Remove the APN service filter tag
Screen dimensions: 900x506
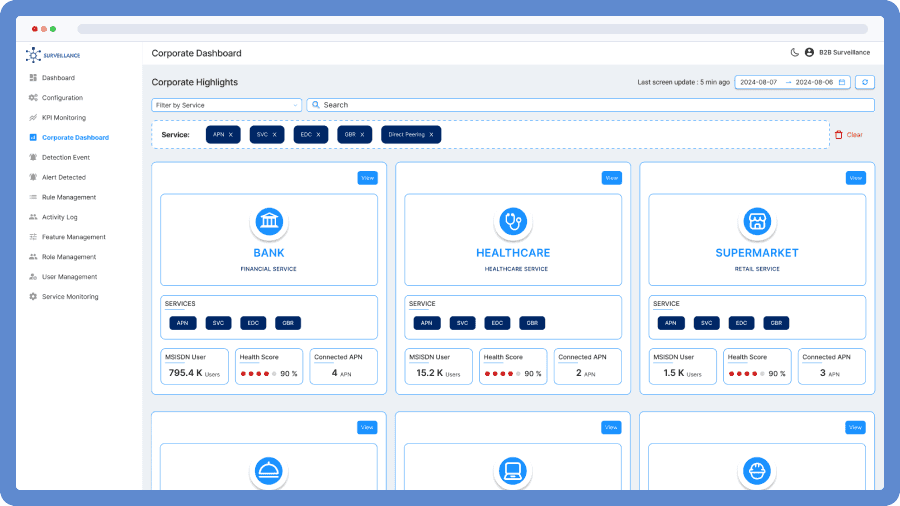[x=231, y=135]
